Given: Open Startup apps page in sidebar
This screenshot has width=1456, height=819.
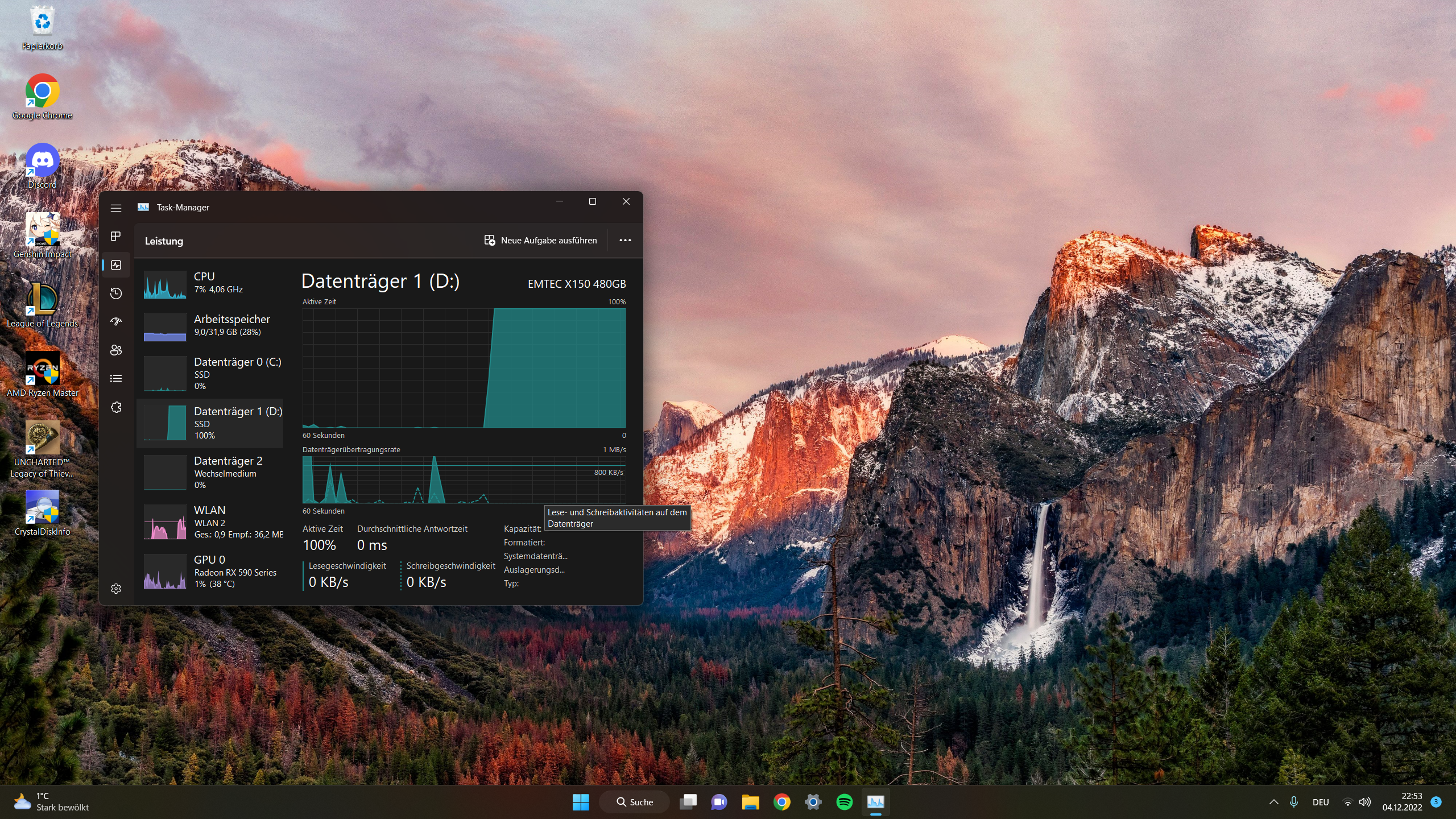Looking at the screenshot, I should tap(116, 321).
